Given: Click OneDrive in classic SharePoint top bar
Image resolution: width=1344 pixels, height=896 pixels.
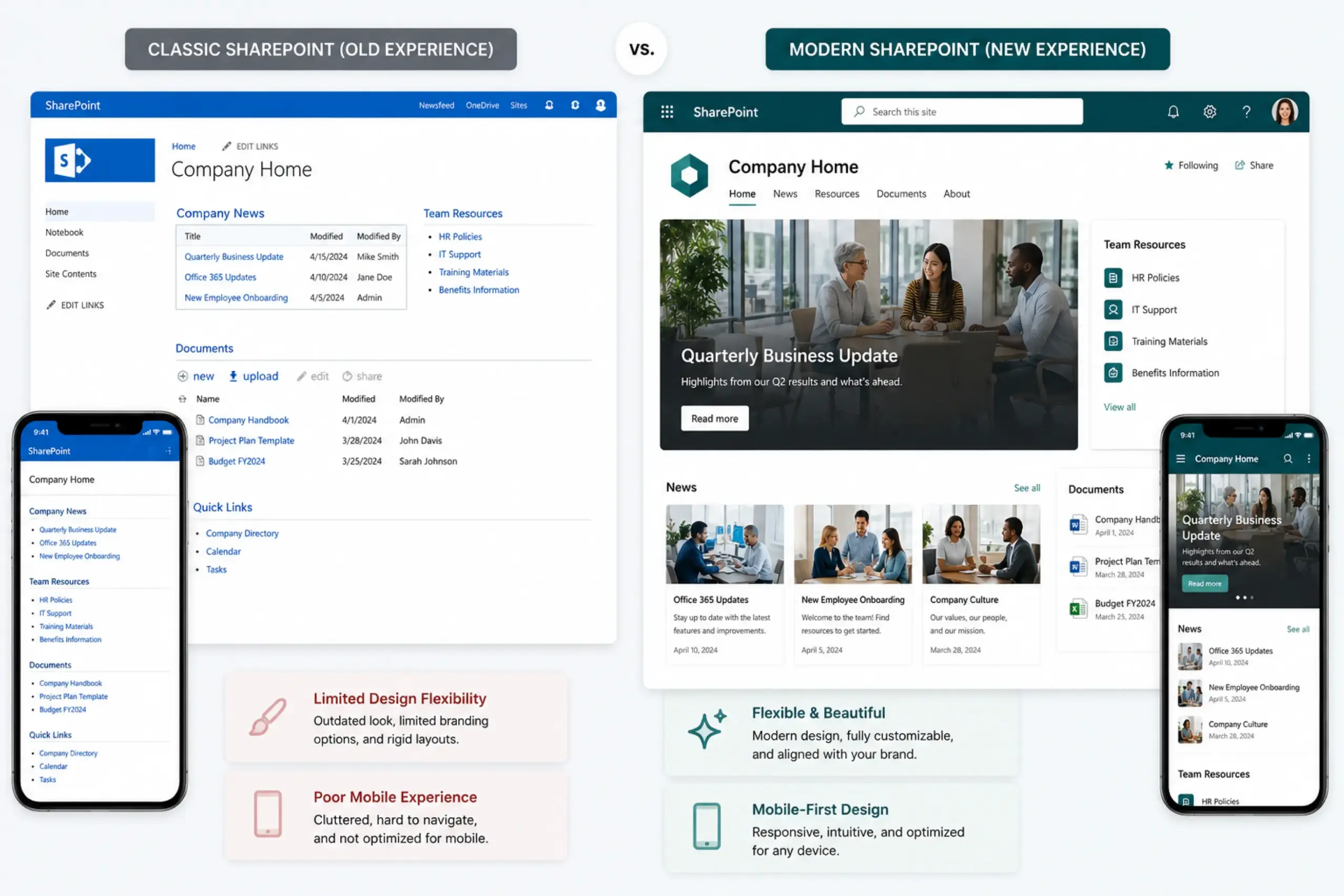Looking at the screenshot, I should 482,105.
